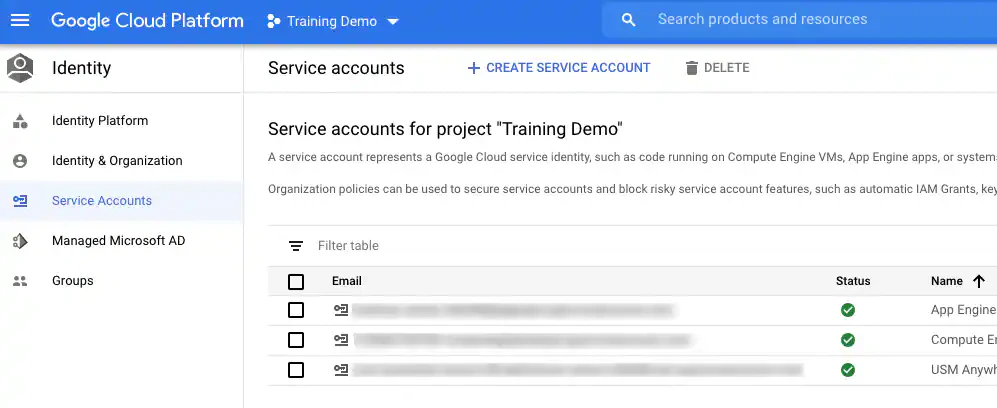The image size is (997, 408).
Task: Sort by the Name column header
Action: [947, 281]
